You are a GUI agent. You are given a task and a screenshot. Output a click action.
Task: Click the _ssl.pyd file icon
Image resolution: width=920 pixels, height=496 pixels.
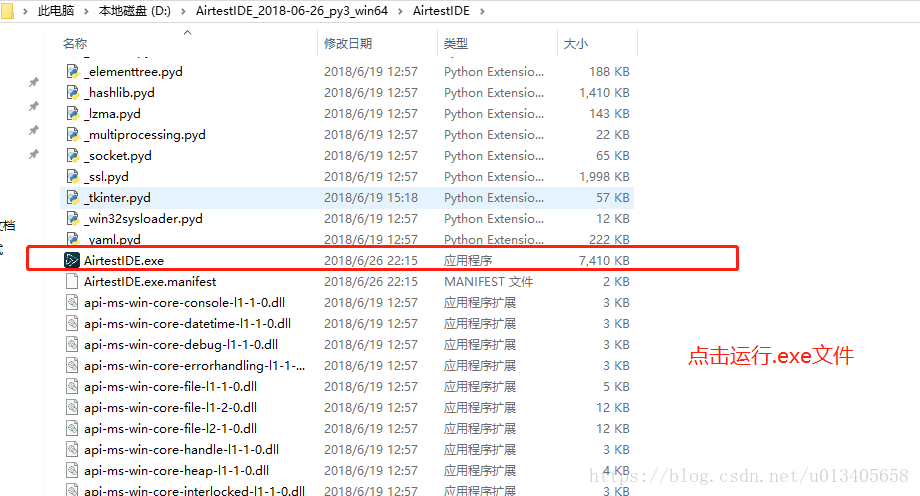pyautogui.click(x=73, y=177)
